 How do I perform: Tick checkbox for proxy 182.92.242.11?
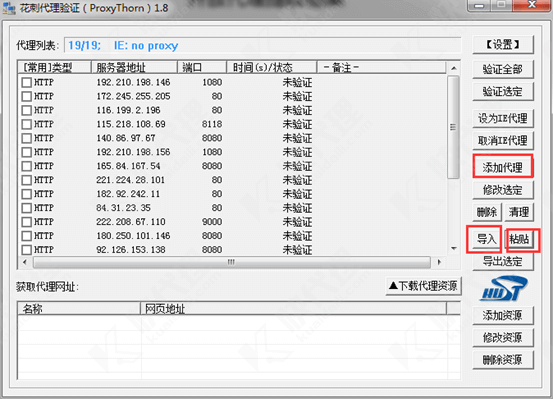pyautogui.click(x=26, y=194)
